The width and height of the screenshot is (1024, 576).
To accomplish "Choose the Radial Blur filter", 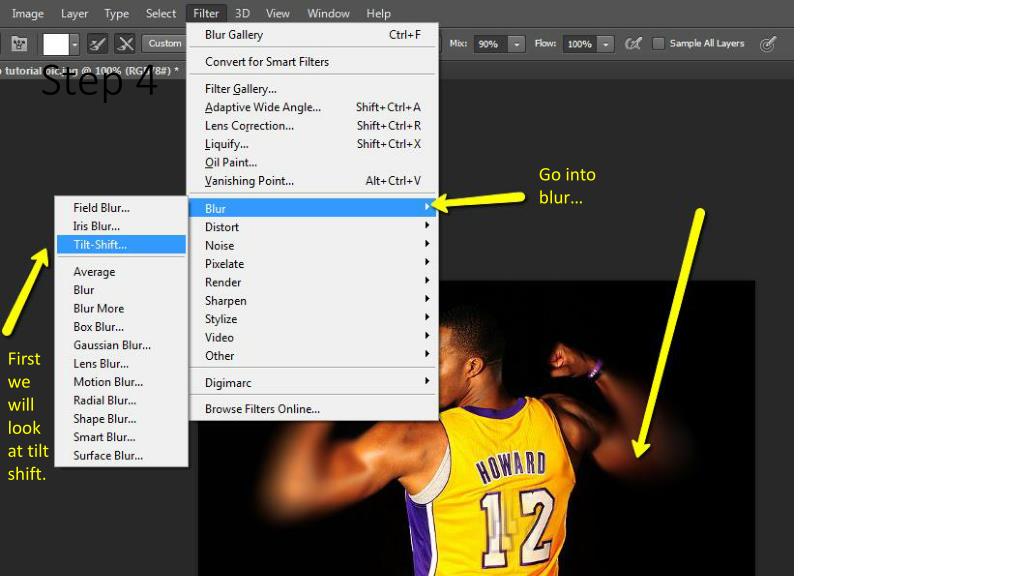I will (121, 400).
